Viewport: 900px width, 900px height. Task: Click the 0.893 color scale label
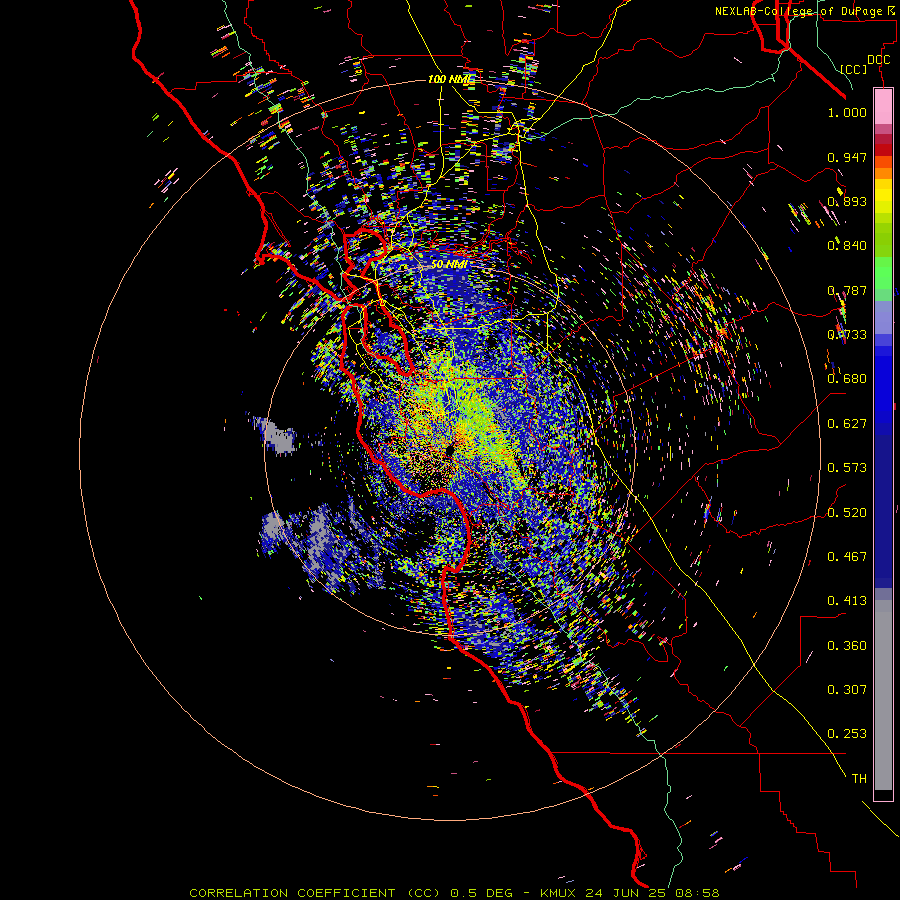847,201
